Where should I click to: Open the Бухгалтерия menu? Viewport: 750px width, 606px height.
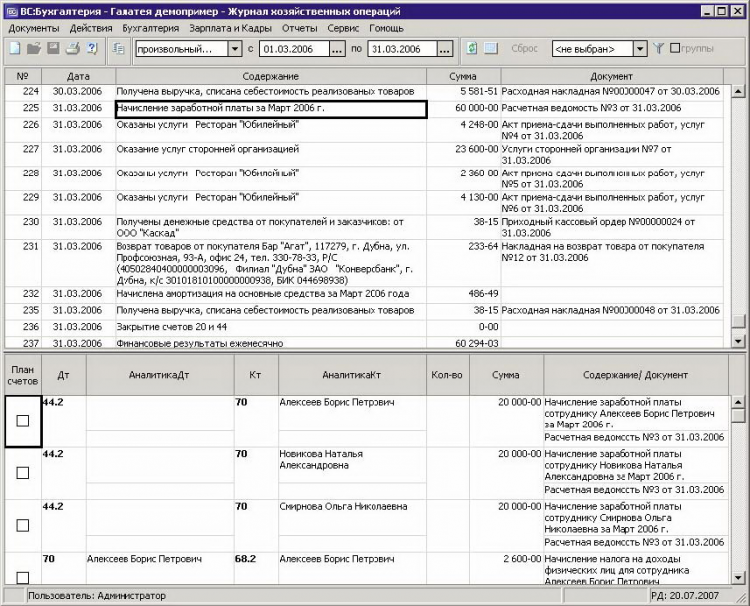click(x=150, y=28)
